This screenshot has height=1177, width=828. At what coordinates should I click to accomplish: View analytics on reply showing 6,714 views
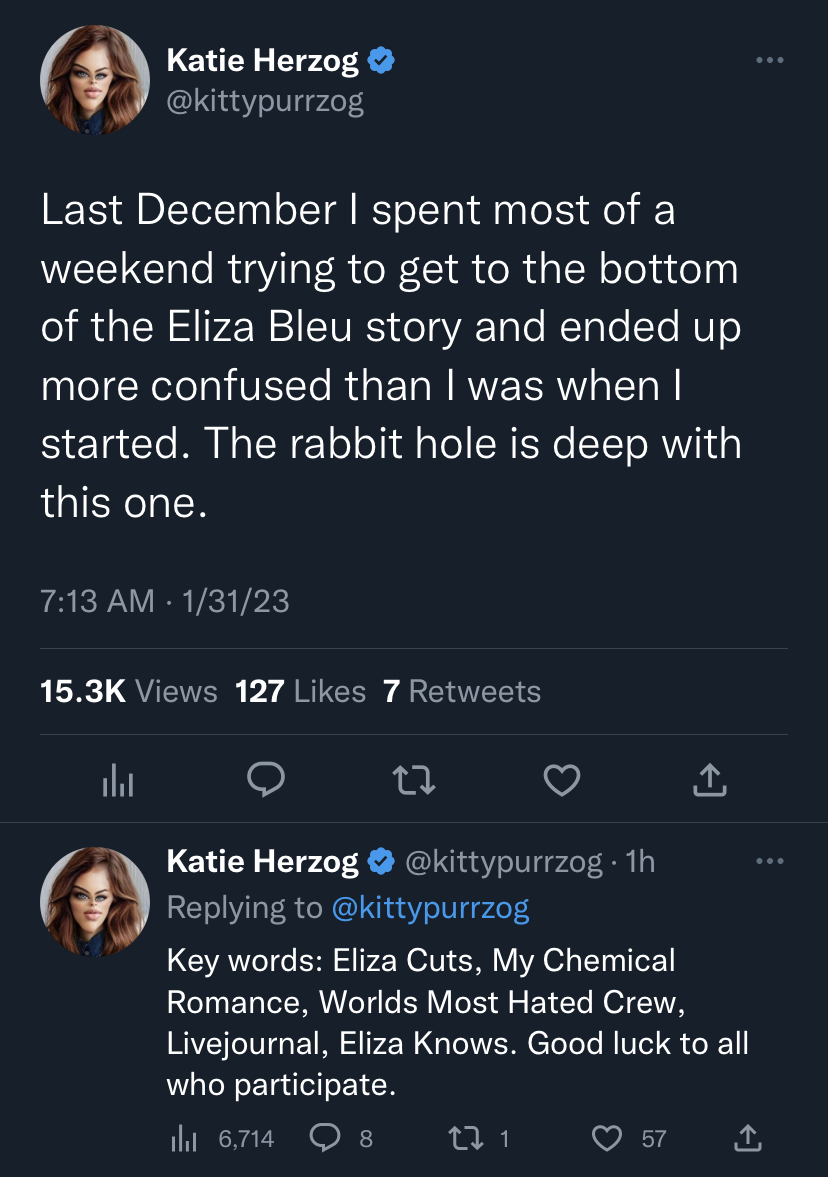tap(223, 1139)
